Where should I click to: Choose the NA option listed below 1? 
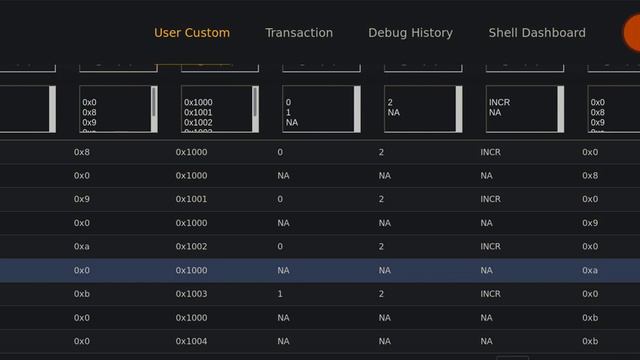point(292,122)
